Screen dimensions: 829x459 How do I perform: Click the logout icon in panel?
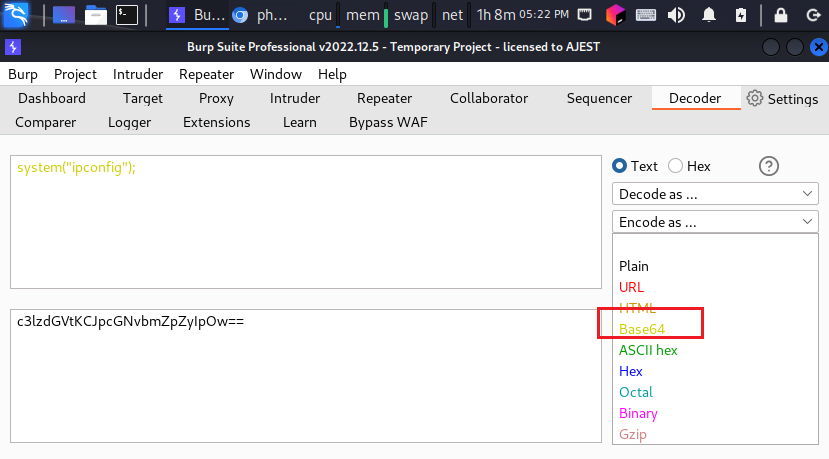(813, 15)
